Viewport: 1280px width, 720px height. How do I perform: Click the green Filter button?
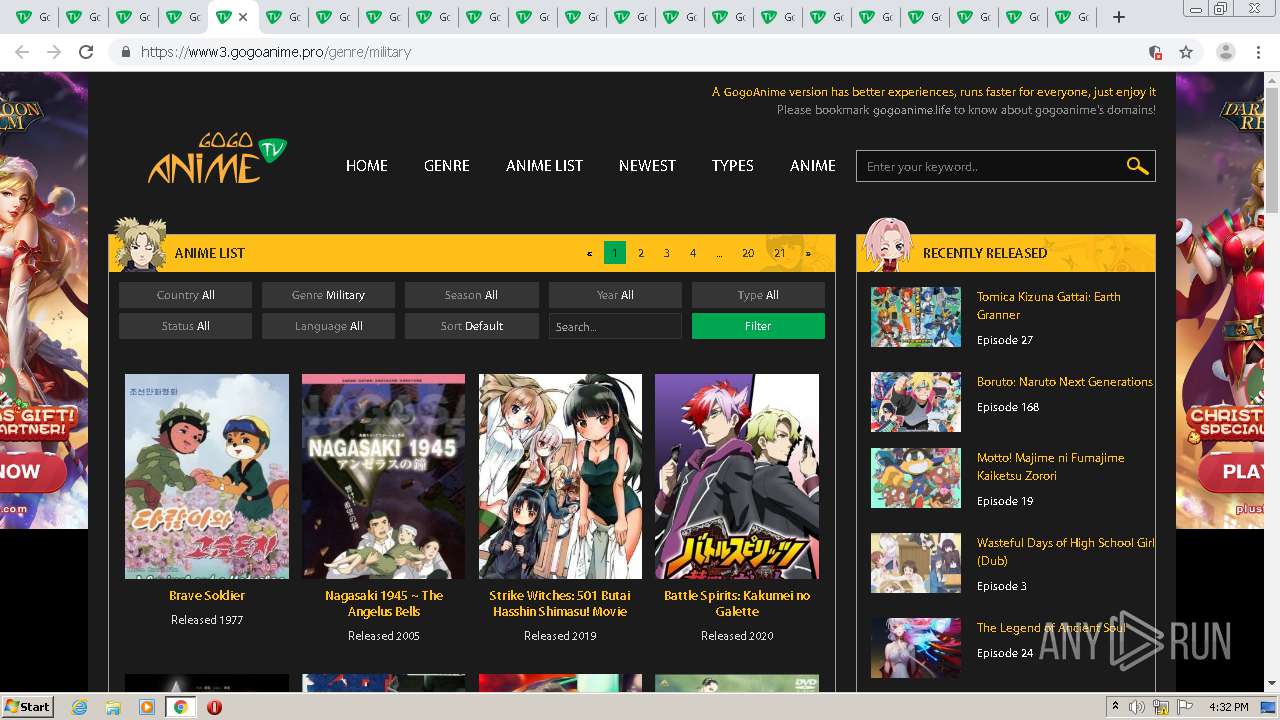coord(758,326)
